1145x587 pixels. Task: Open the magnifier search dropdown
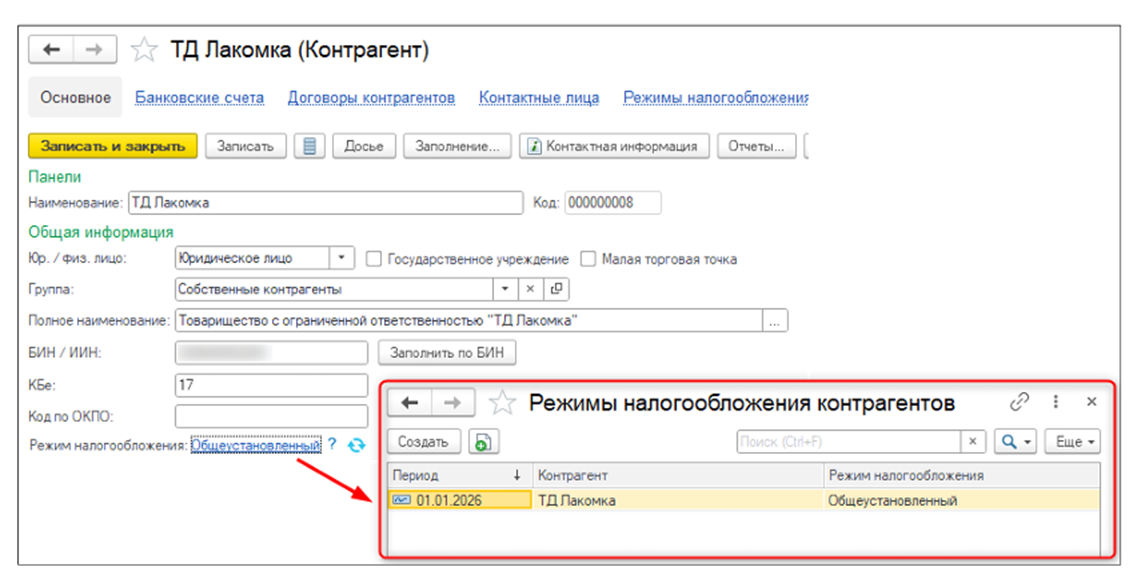[1016, 442]
